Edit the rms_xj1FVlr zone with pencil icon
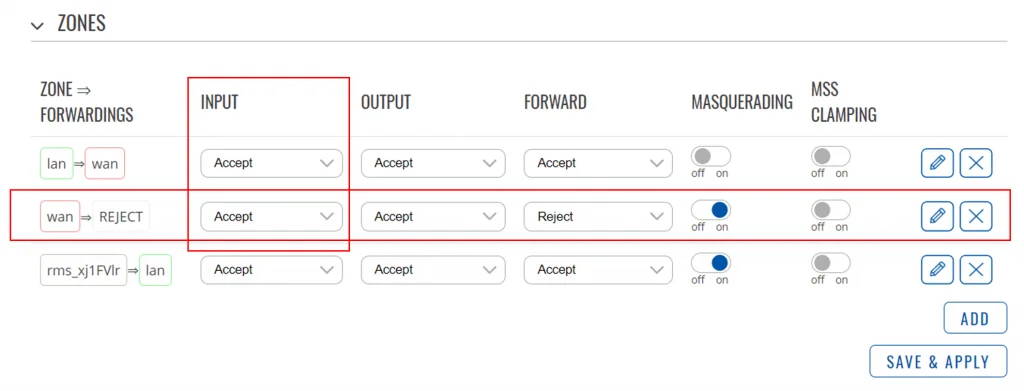Image resolution: width=1024 pixels, height=391 pixels. tap(937, 270)
